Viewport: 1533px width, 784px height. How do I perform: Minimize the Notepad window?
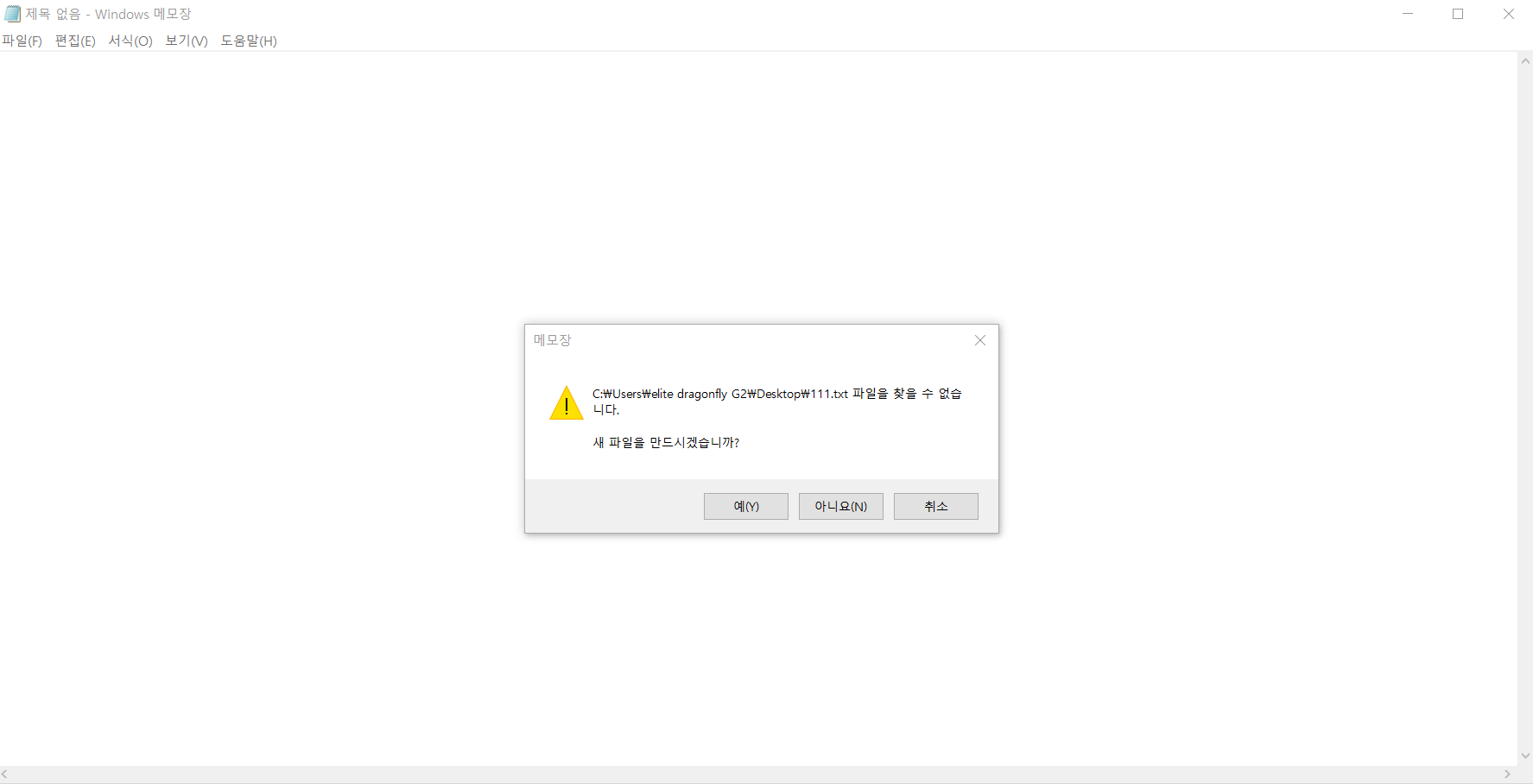[1408, 14]
